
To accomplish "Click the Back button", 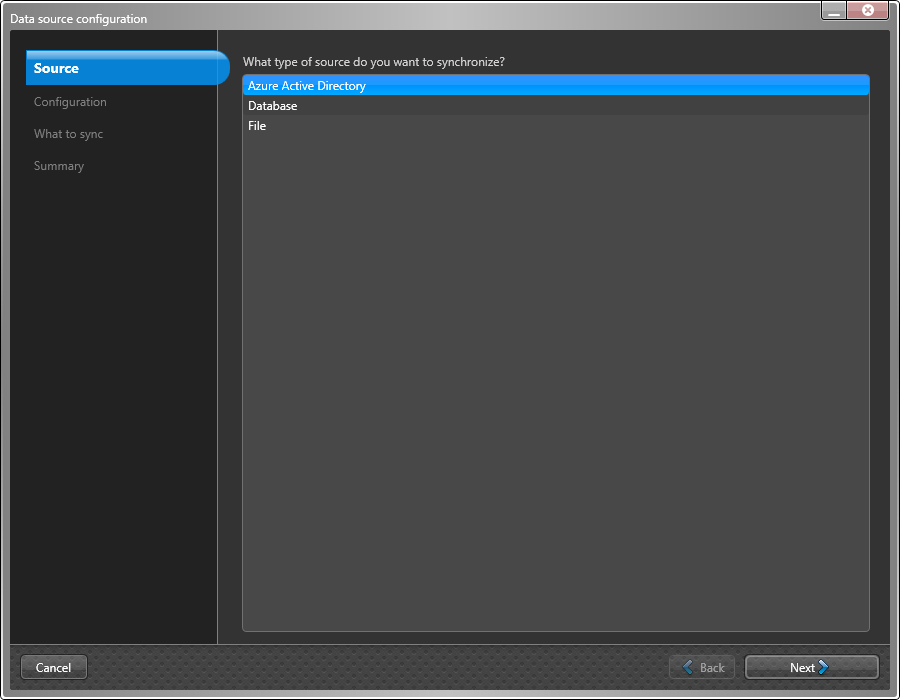I will click(x=702, y=667).
